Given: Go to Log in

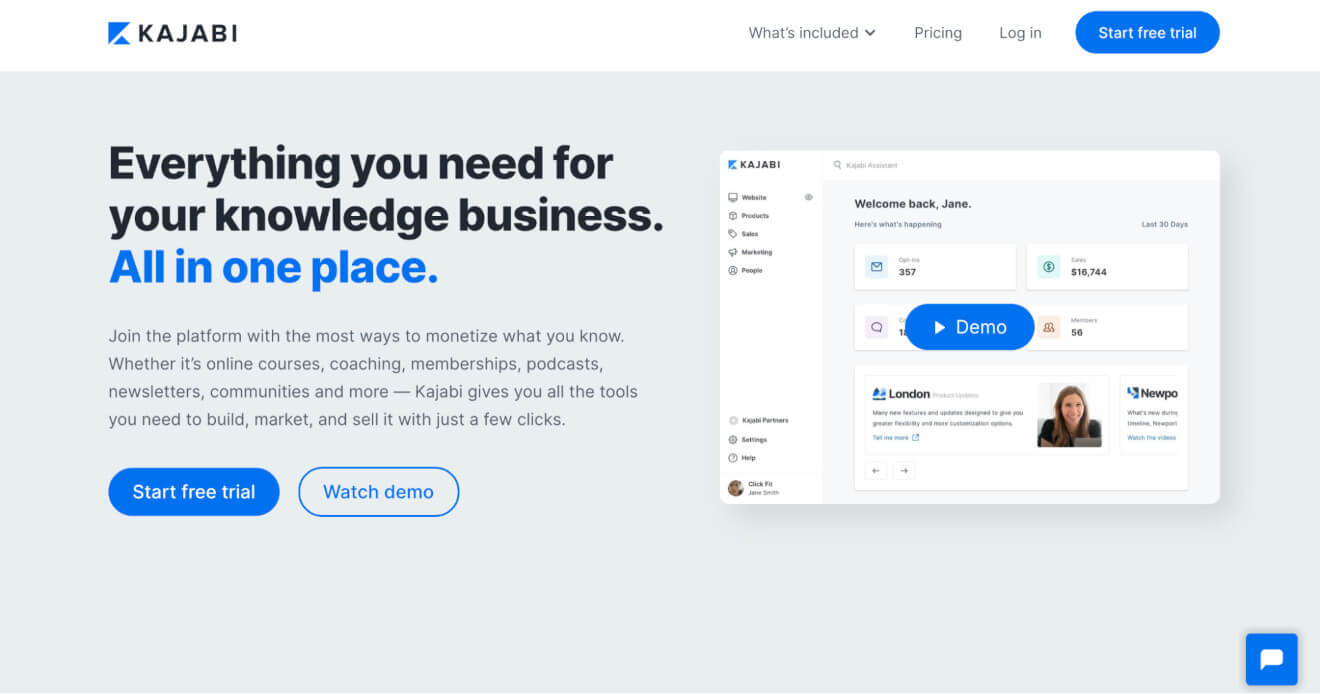Looking at the screenshot, I should 1020,33.
